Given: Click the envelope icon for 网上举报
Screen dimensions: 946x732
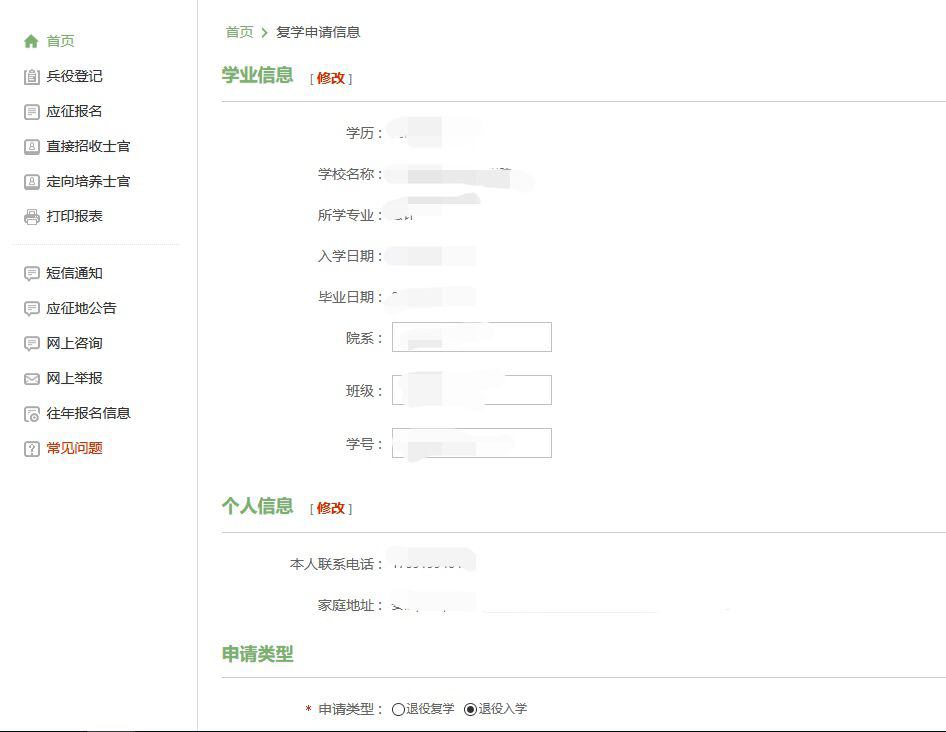Looking at the screenshot, I should coord(31,379).
